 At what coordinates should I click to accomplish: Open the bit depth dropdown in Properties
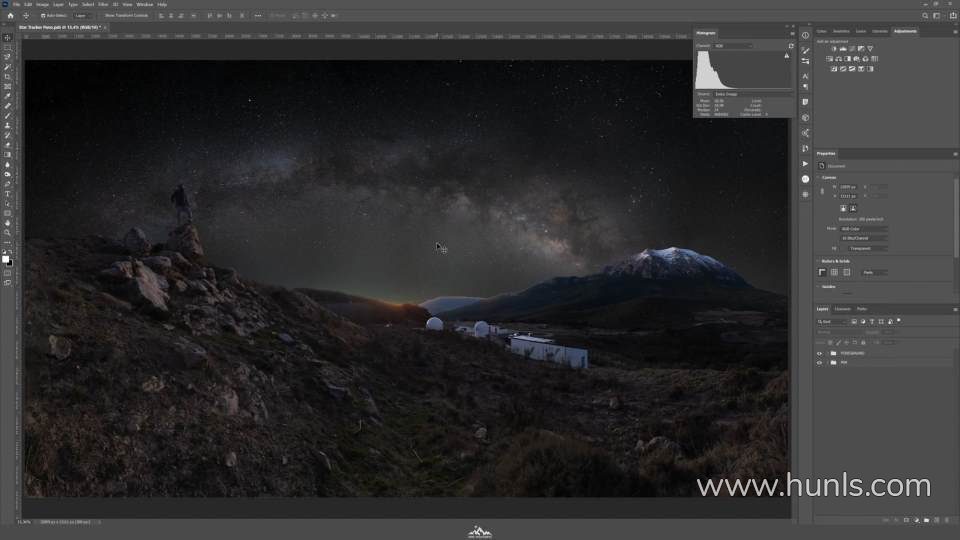[864, 238]
